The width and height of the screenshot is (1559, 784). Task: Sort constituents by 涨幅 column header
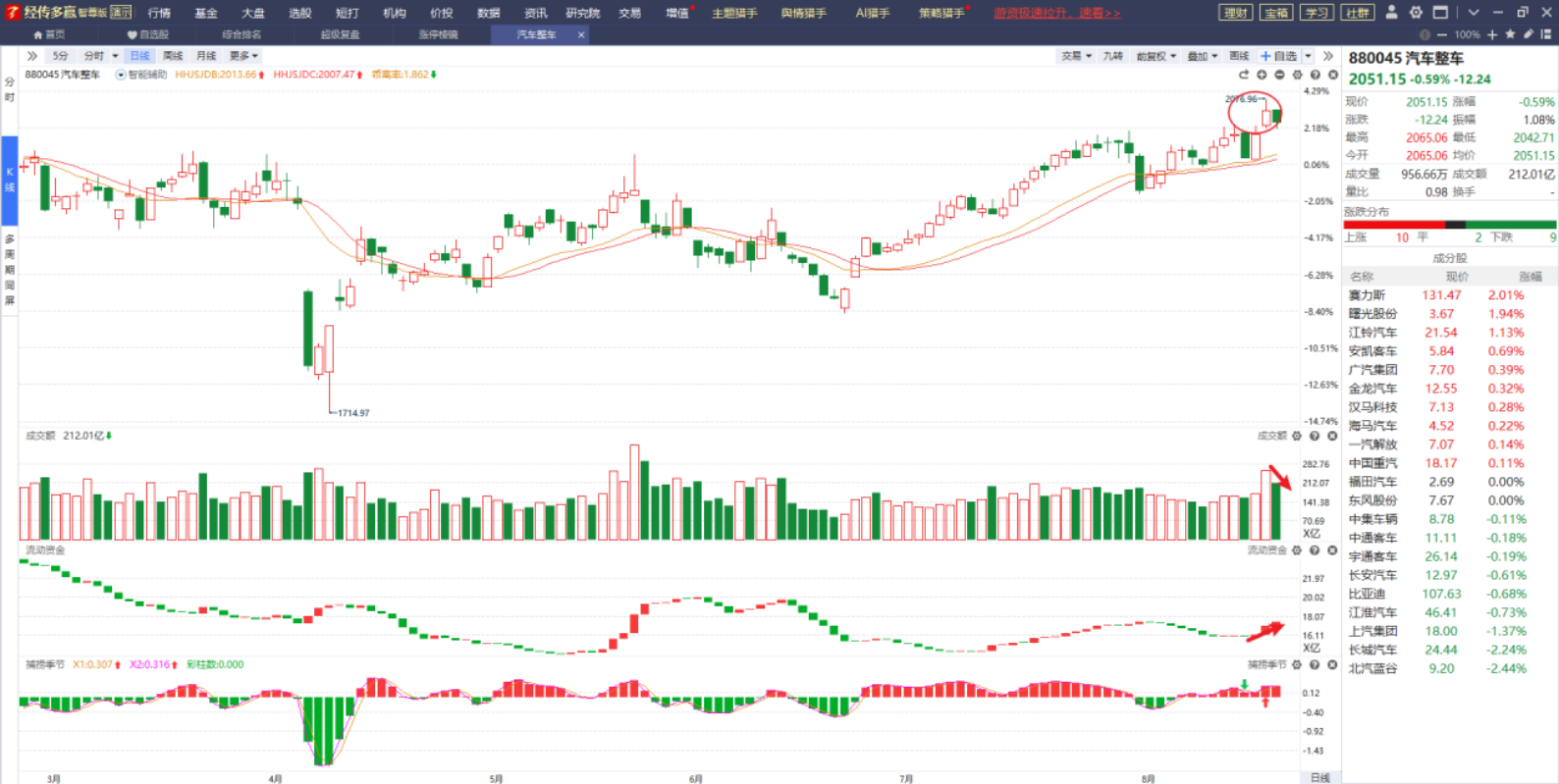(x=1531, y=277)
